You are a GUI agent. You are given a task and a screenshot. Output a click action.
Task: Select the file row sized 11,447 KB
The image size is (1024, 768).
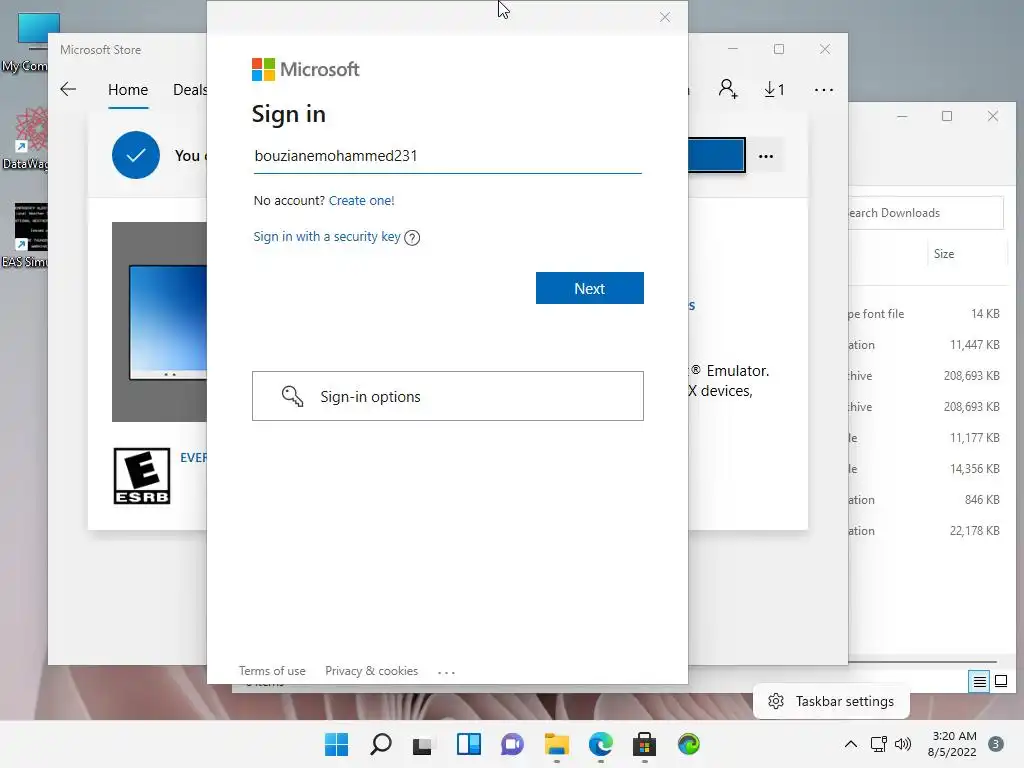927,345
